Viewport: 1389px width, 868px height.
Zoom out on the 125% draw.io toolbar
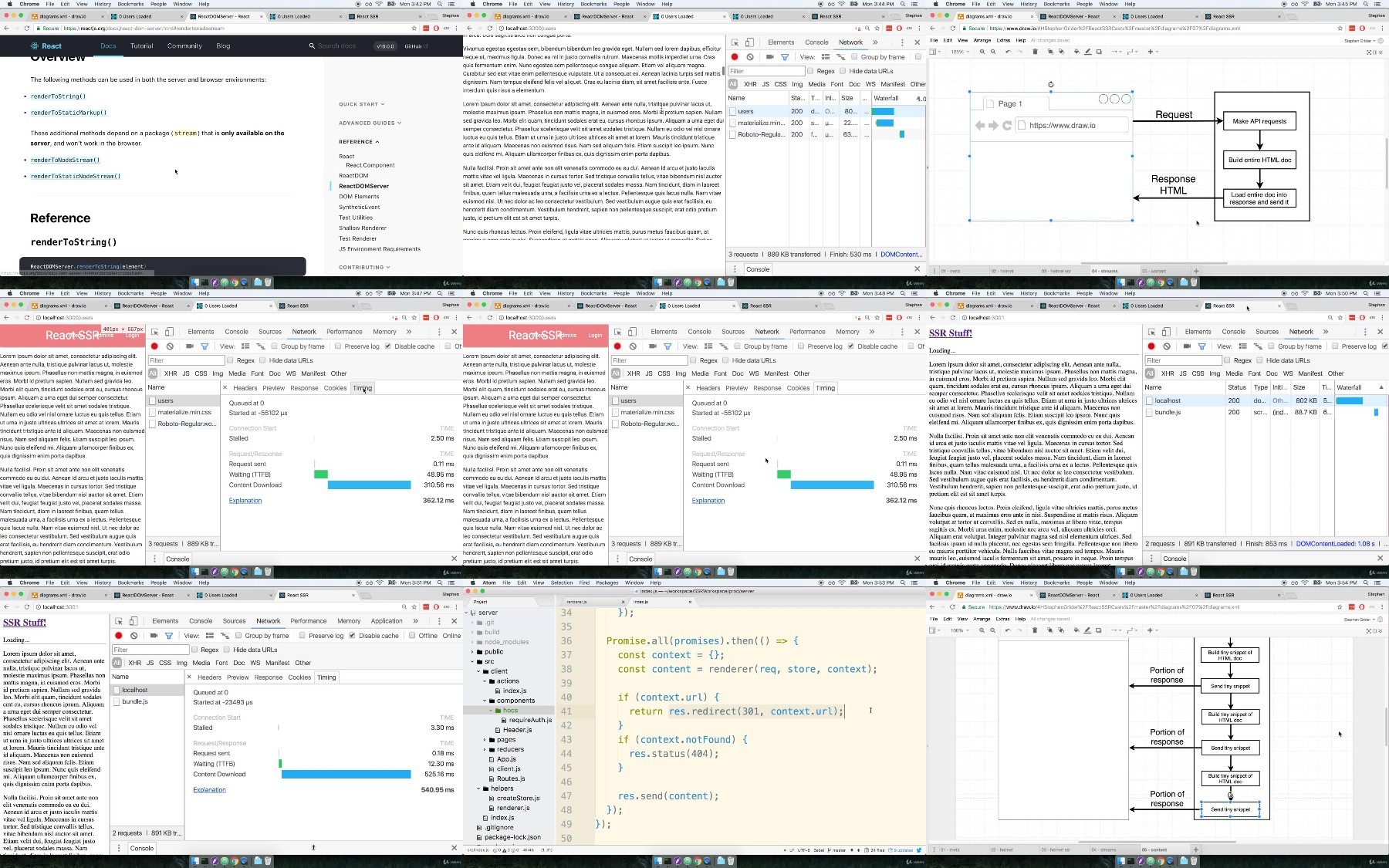993,52
